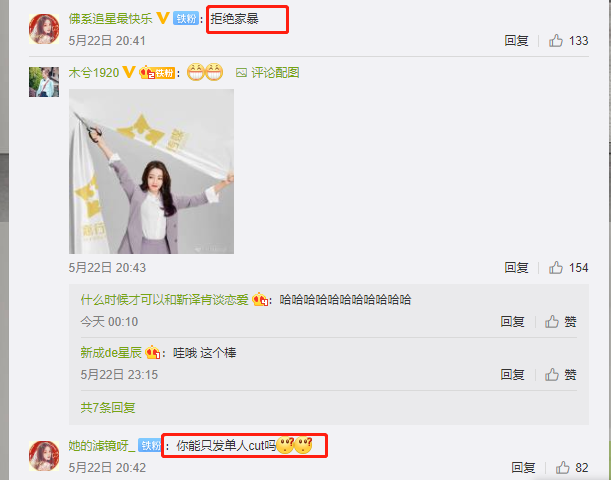Reply to 她的滤镜呀_'s comment at 20:42

(523, 468)
